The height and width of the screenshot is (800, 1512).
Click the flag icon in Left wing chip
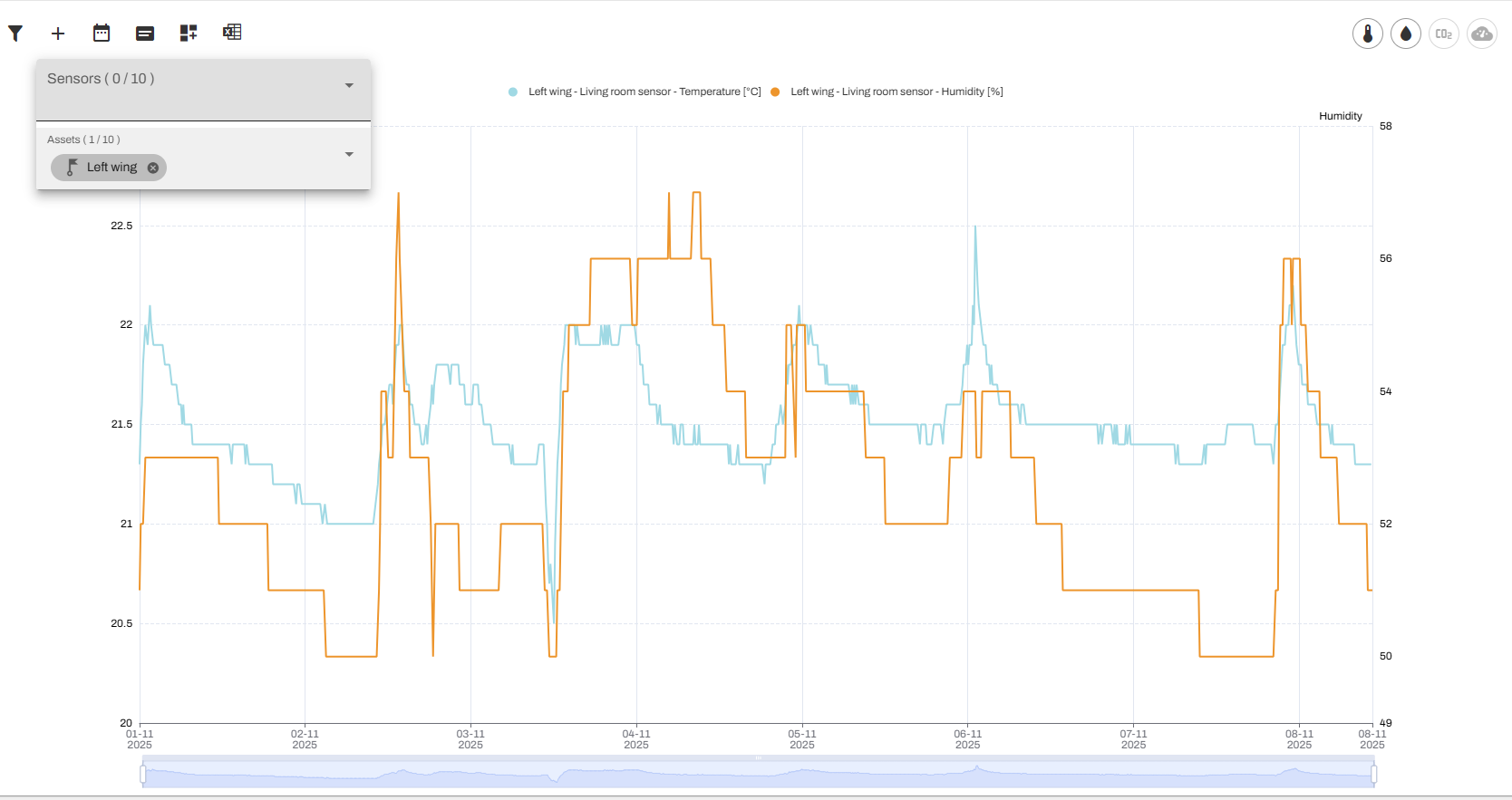pyautogui.click(x=73, y=168)
